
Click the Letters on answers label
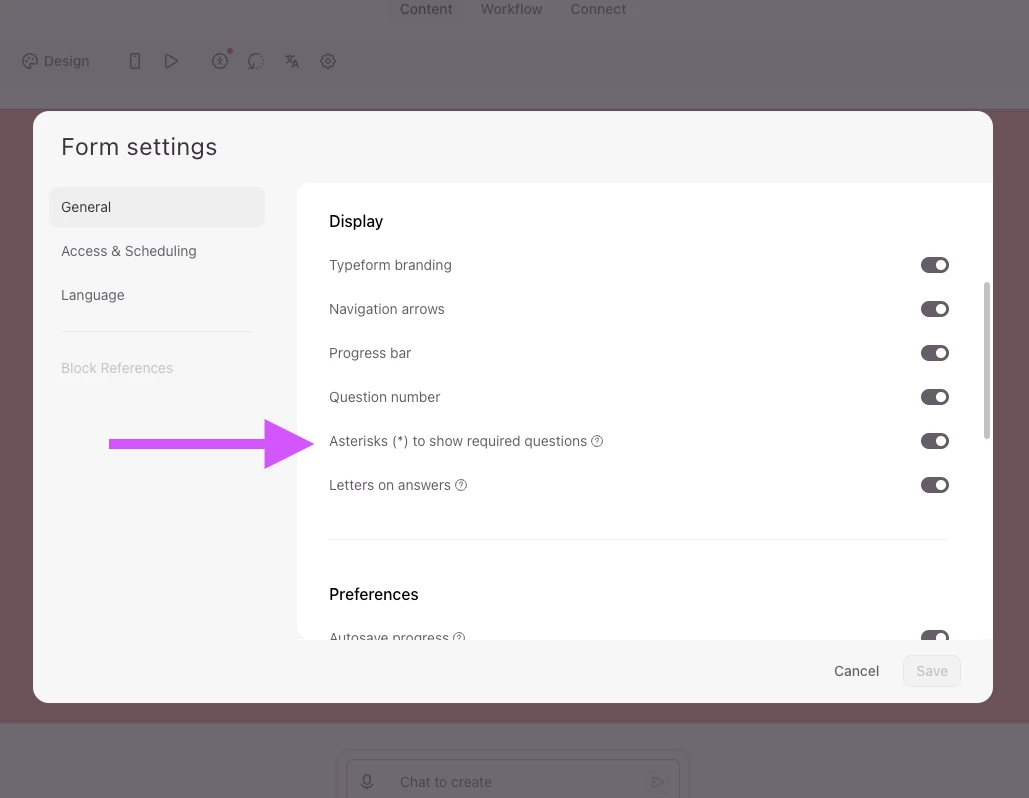point(389,485)
